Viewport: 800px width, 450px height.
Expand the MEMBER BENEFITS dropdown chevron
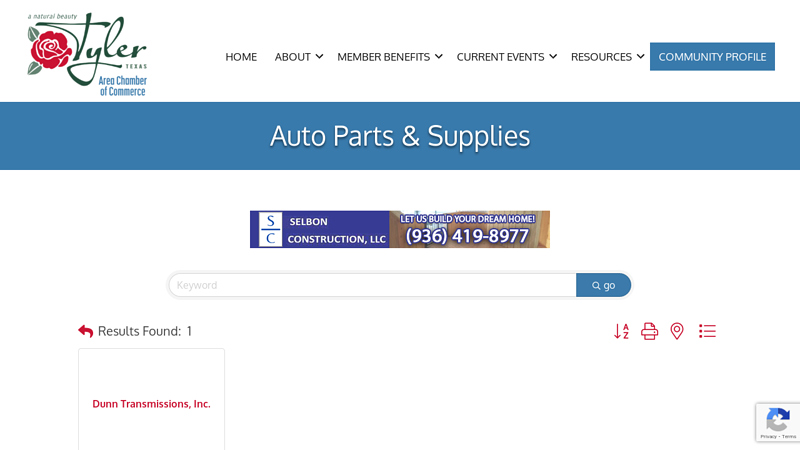(439, 57)
